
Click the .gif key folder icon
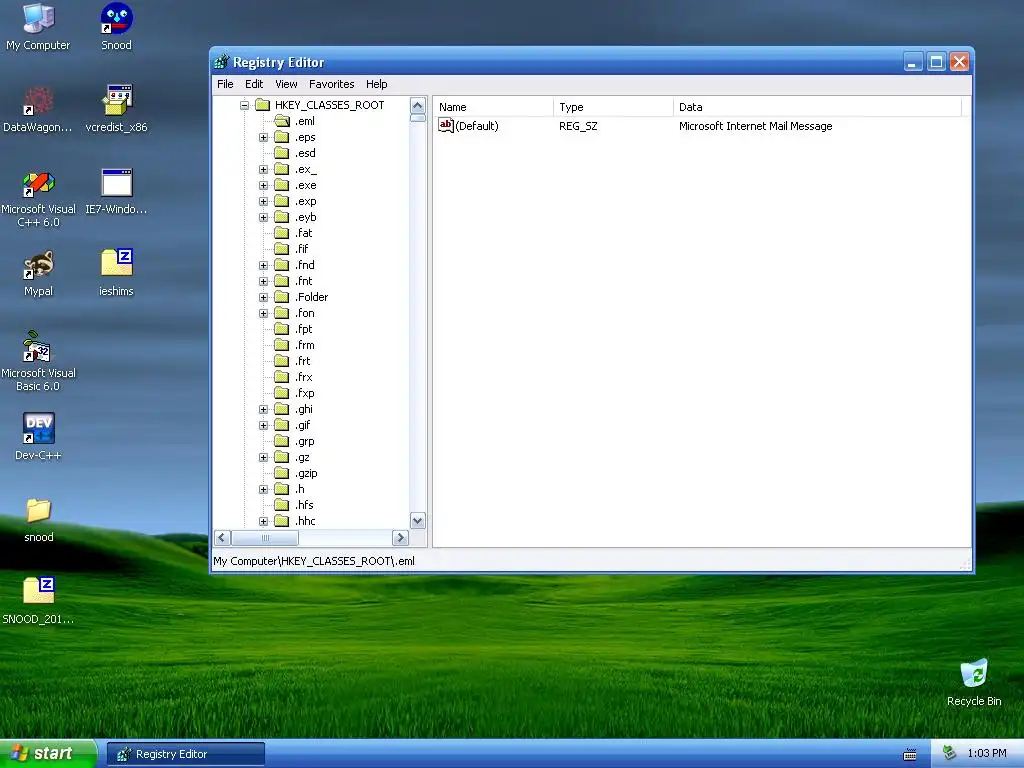click(x=281, y=425)
